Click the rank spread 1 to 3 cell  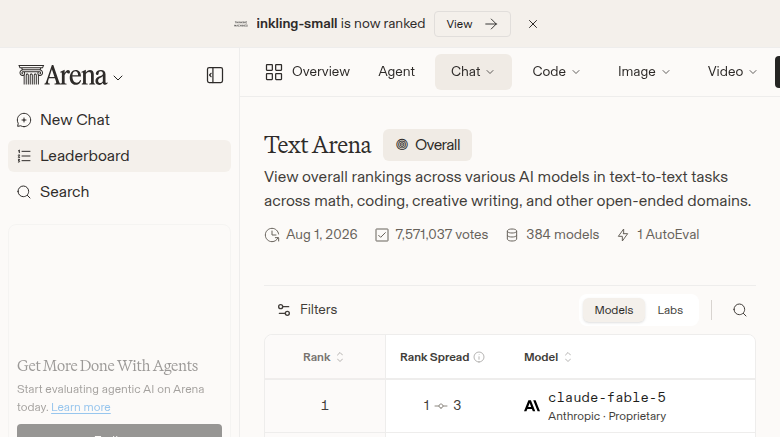point(442,406)
